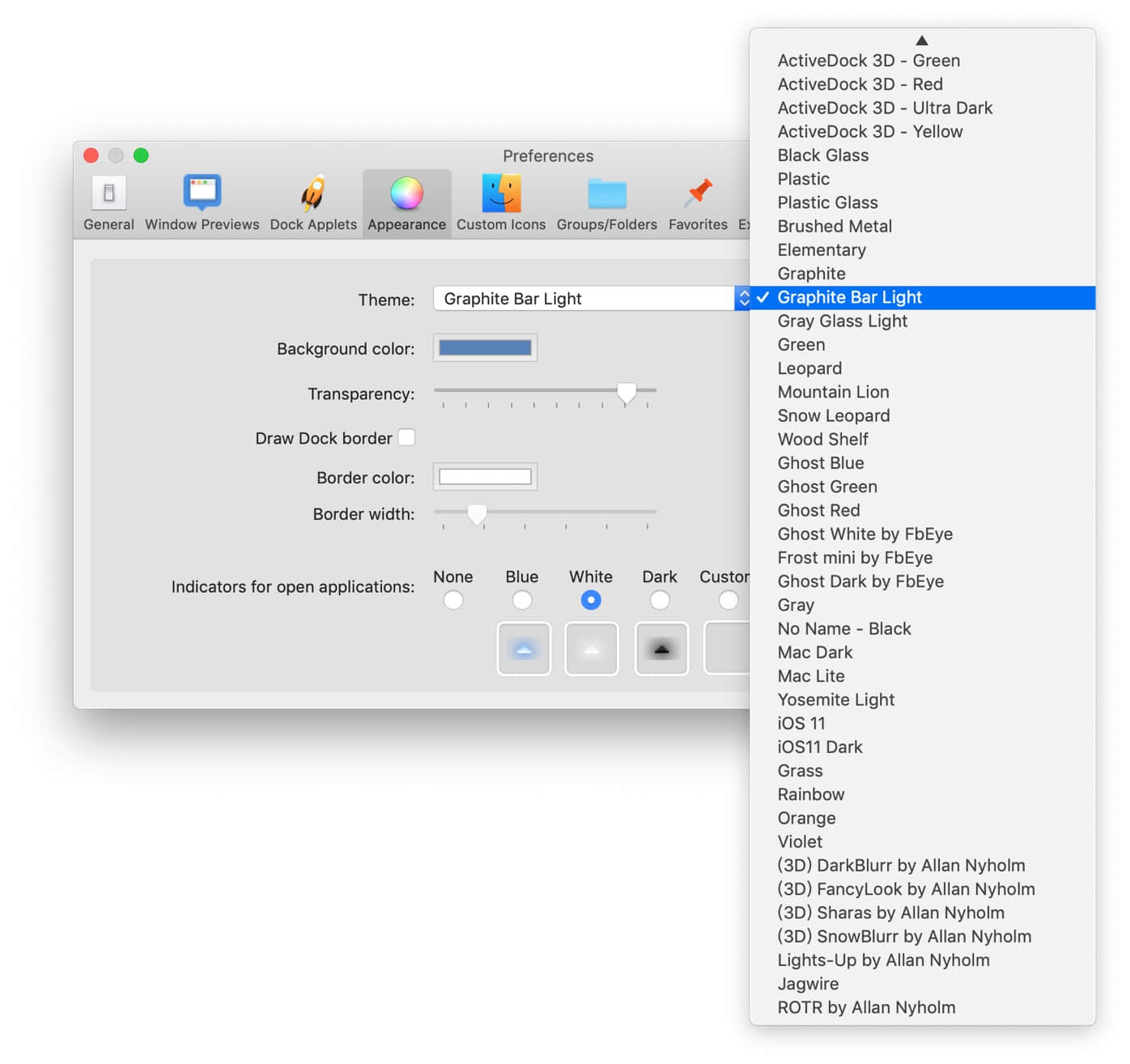1130x1064 pixels.
Task: Pick the Black Glass theme
Action: (923, 155)
